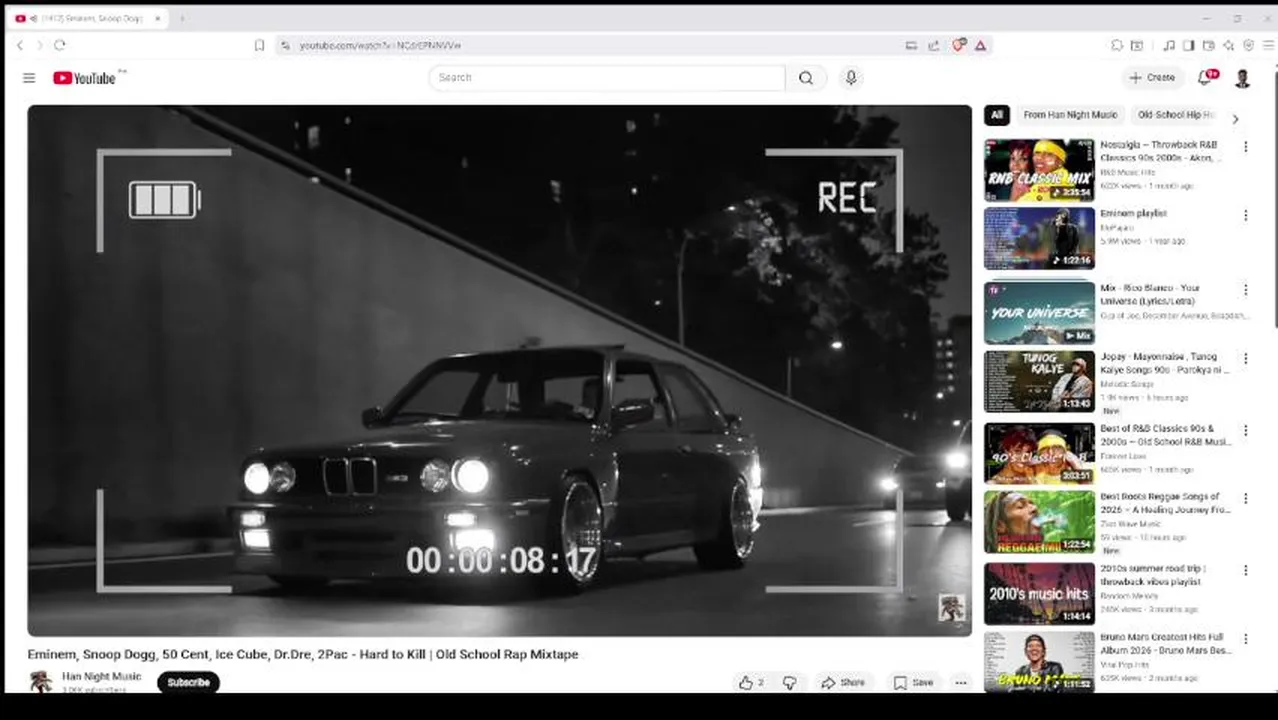
Task: Open the Brave shields lion icon
Action: (959, 45)
